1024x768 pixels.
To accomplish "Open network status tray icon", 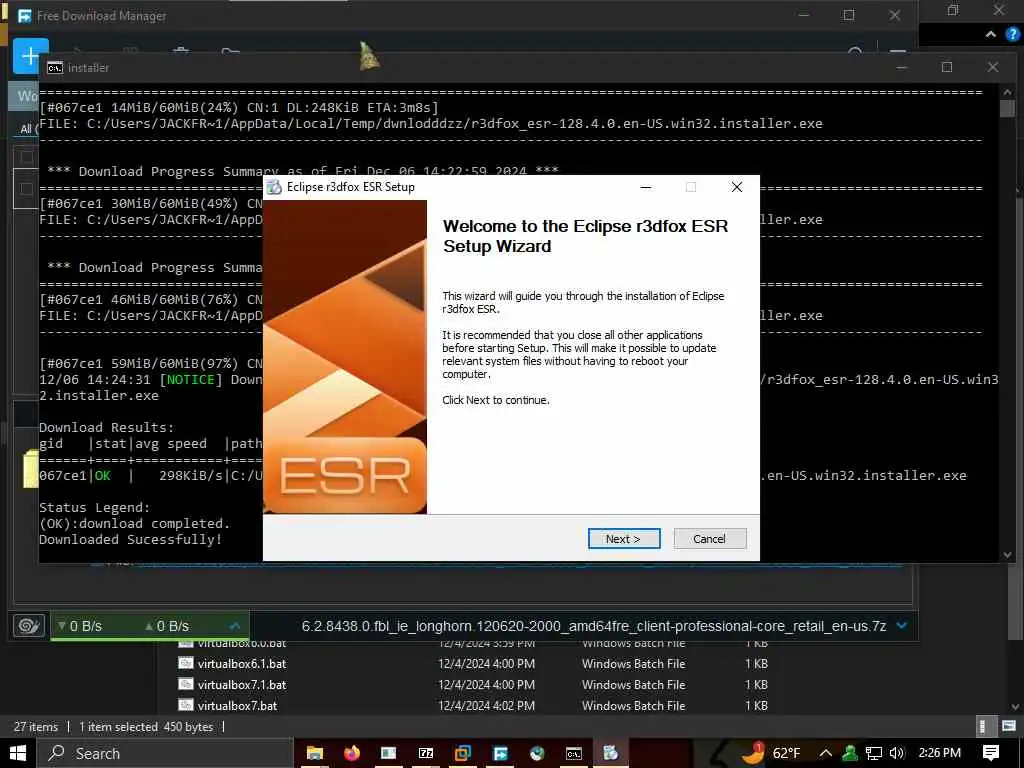I will click(874, 753).
